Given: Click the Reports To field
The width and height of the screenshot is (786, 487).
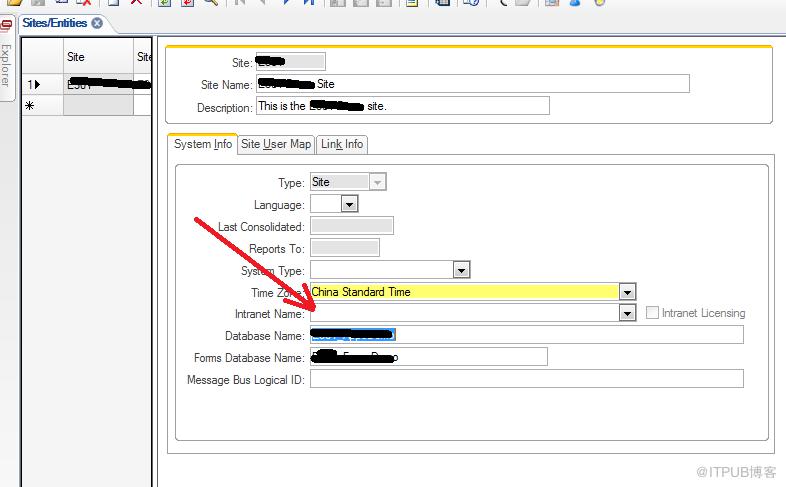Looking at the screenshot, I should point(345,248).
